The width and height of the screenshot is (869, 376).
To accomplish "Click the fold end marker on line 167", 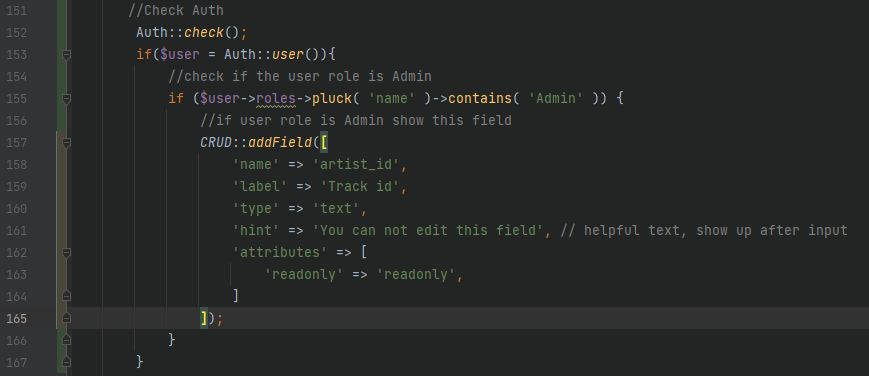I will click(67, 362).
